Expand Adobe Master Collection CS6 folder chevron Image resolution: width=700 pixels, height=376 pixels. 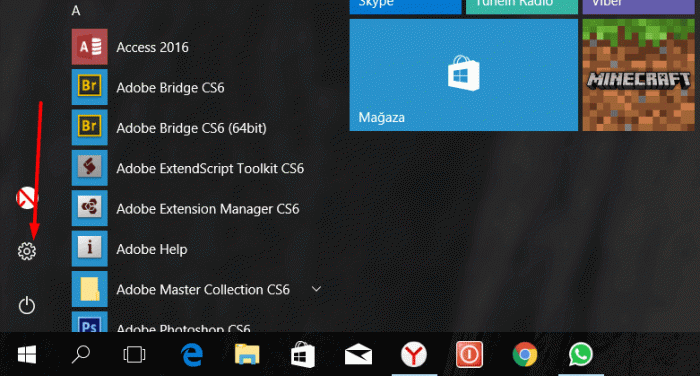(x=316, y=289)
